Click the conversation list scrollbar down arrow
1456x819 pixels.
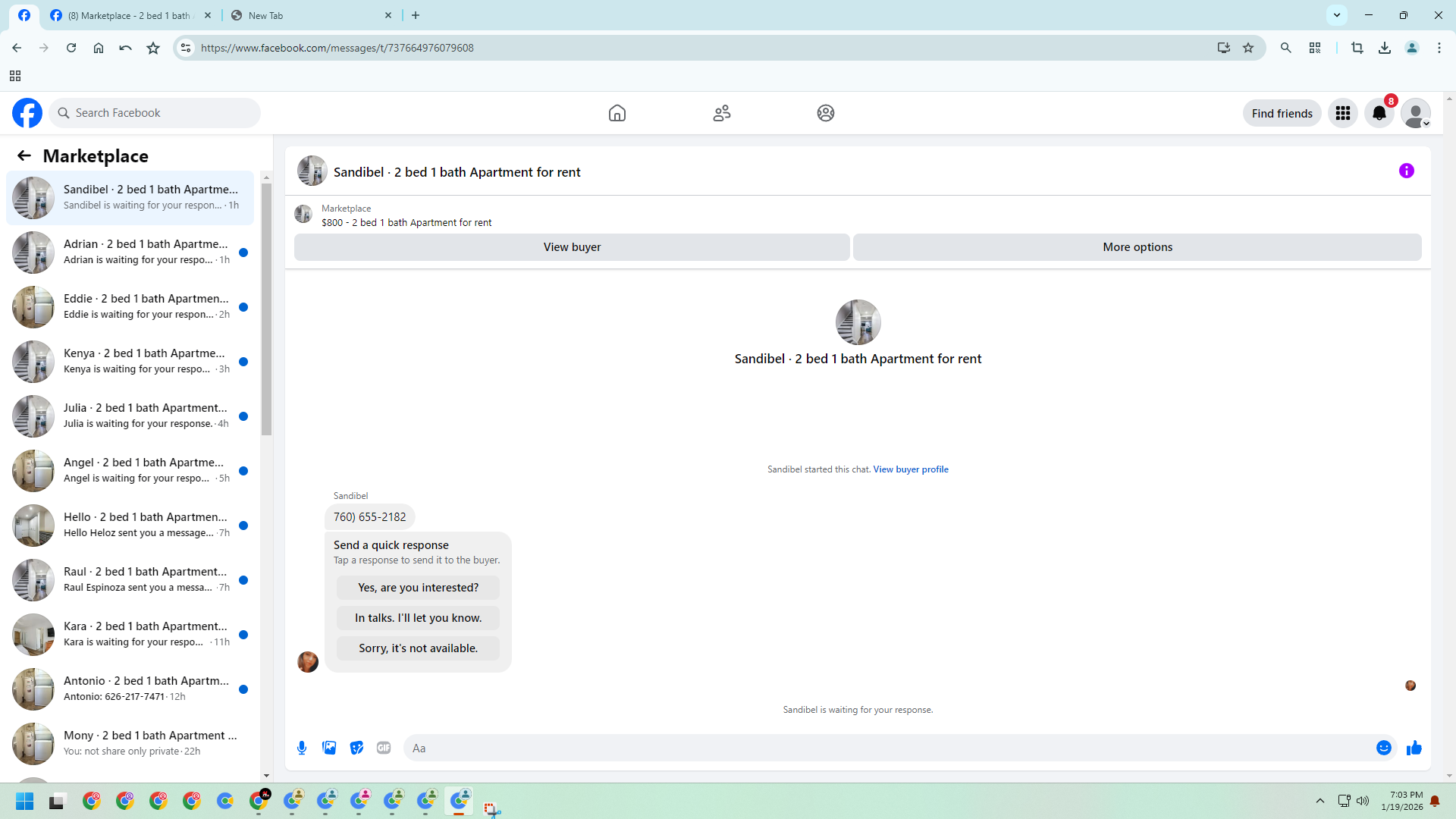[266, 776]
